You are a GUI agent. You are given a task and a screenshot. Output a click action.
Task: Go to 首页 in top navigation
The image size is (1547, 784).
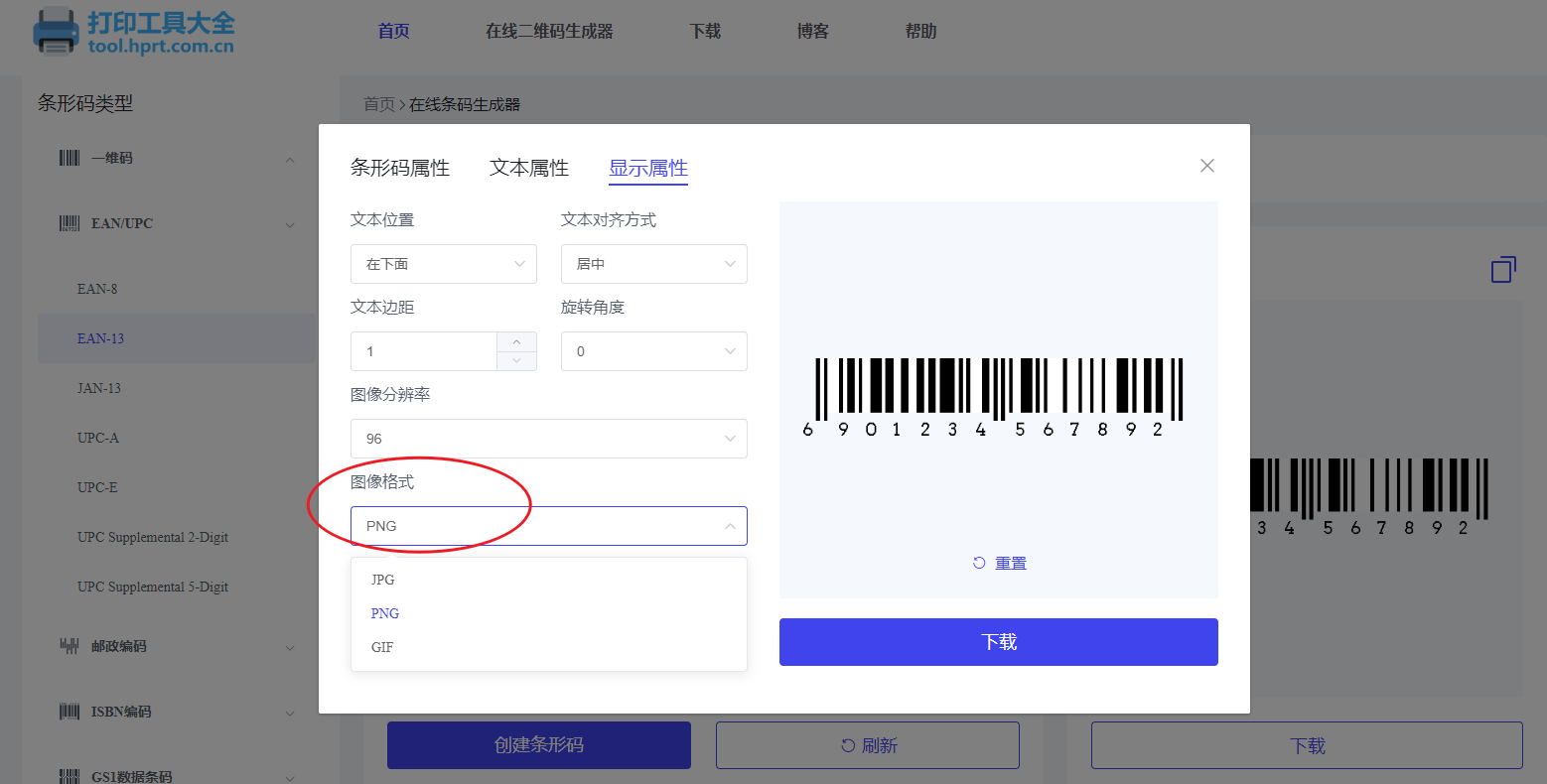pyautogui.click(x=394, y=31)
